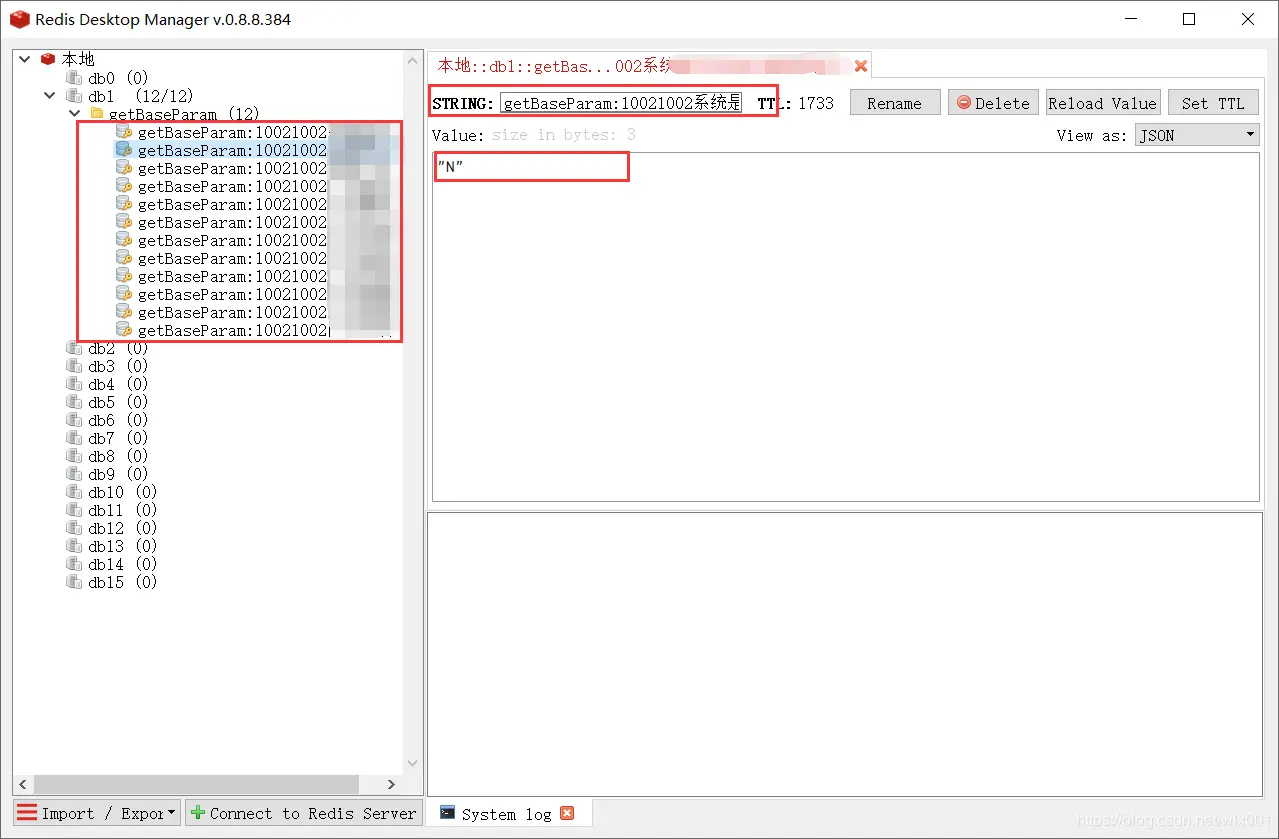Click the tree scrollbar up arrow
The image size is (1279, 839).
click(x=414, y=60)
